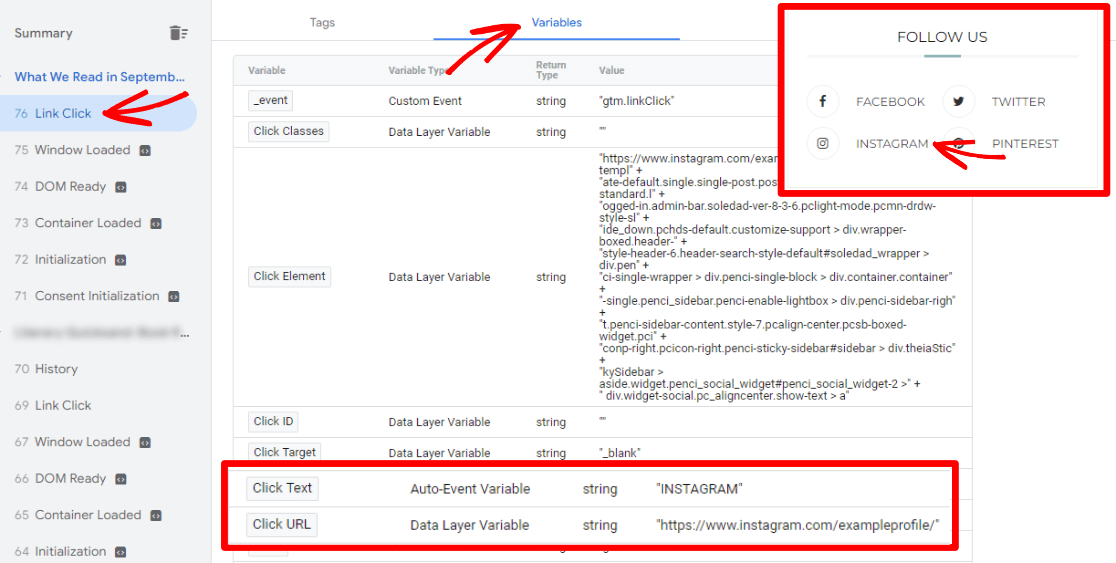Screen dimensions: 1116x563
Task: Switch to the Tags tab
Action: tap(322, 22)
